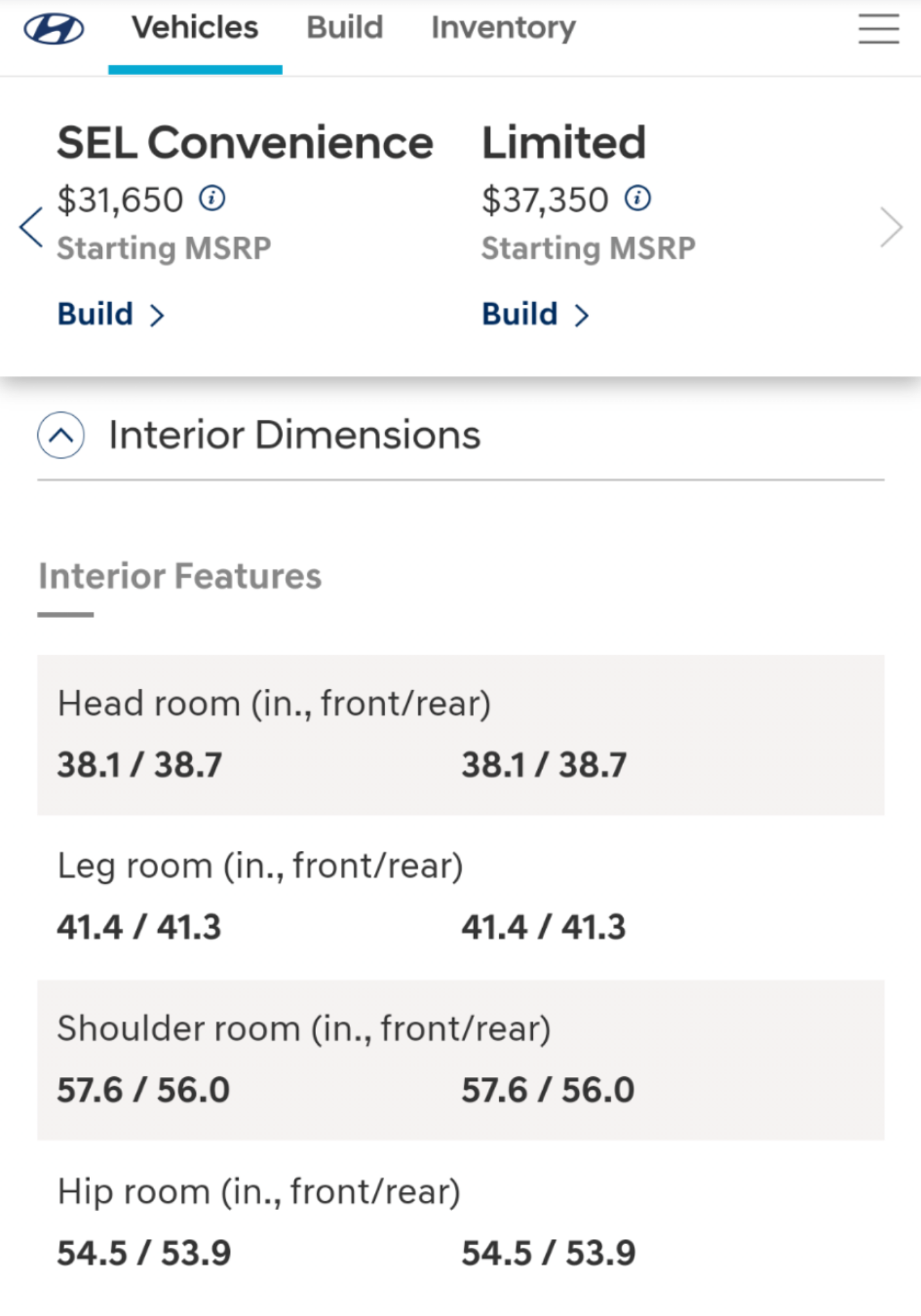Image resolution: width=921 pixels, height=1316 pixels.
Task: Click the $37,350 starting price
Action: coord(545,200)
